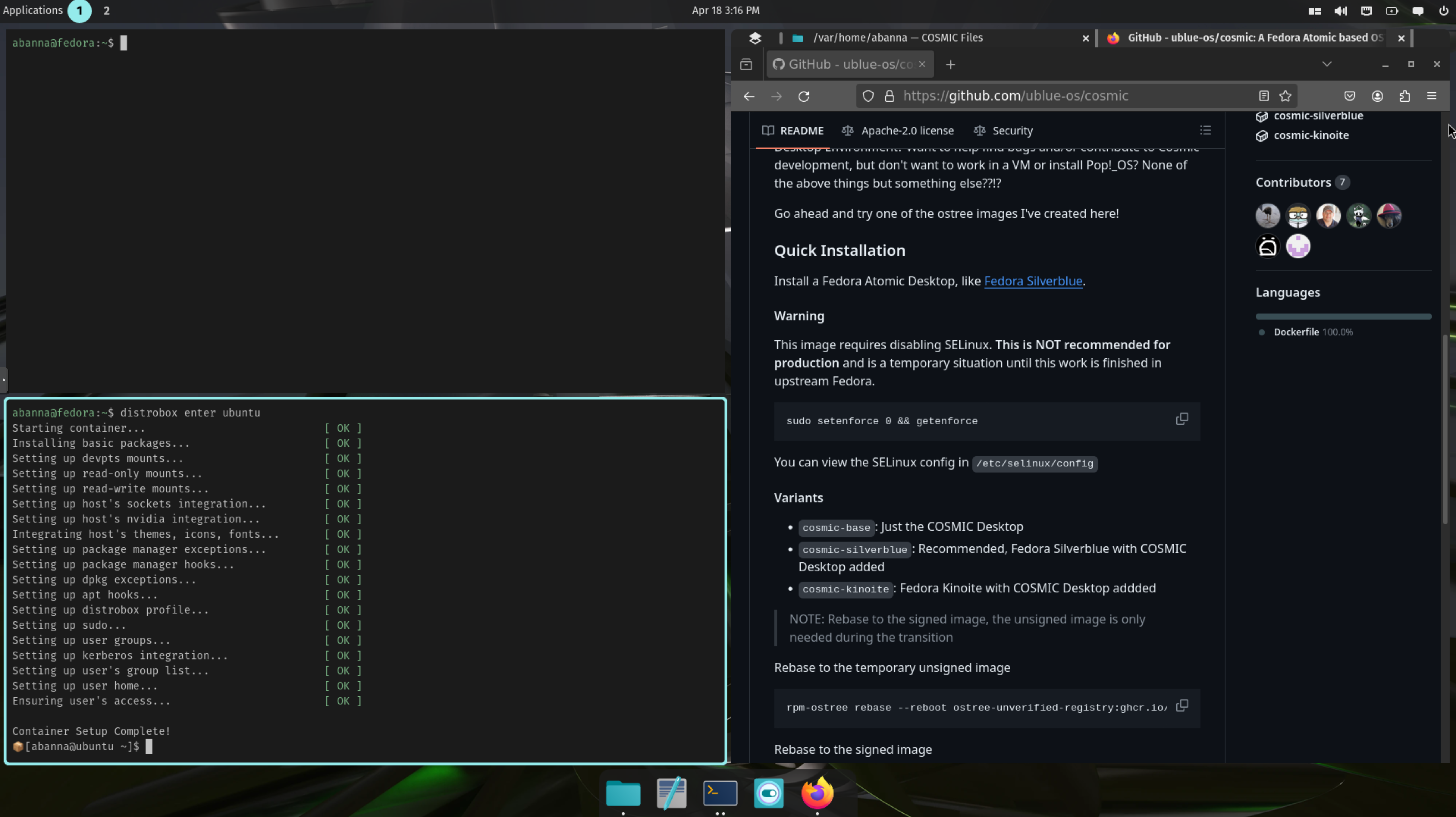Bookmark page with the star icon
Viewport: 1456px width, 817px height.
point(1285,96)
